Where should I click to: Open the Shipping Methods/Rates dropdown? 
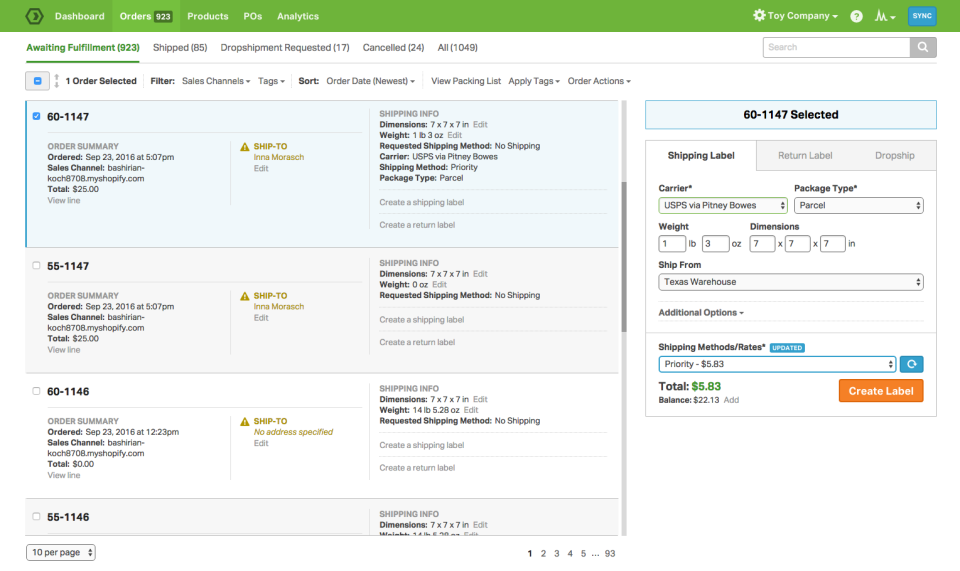pyautogui.click(x=777, y=364)
